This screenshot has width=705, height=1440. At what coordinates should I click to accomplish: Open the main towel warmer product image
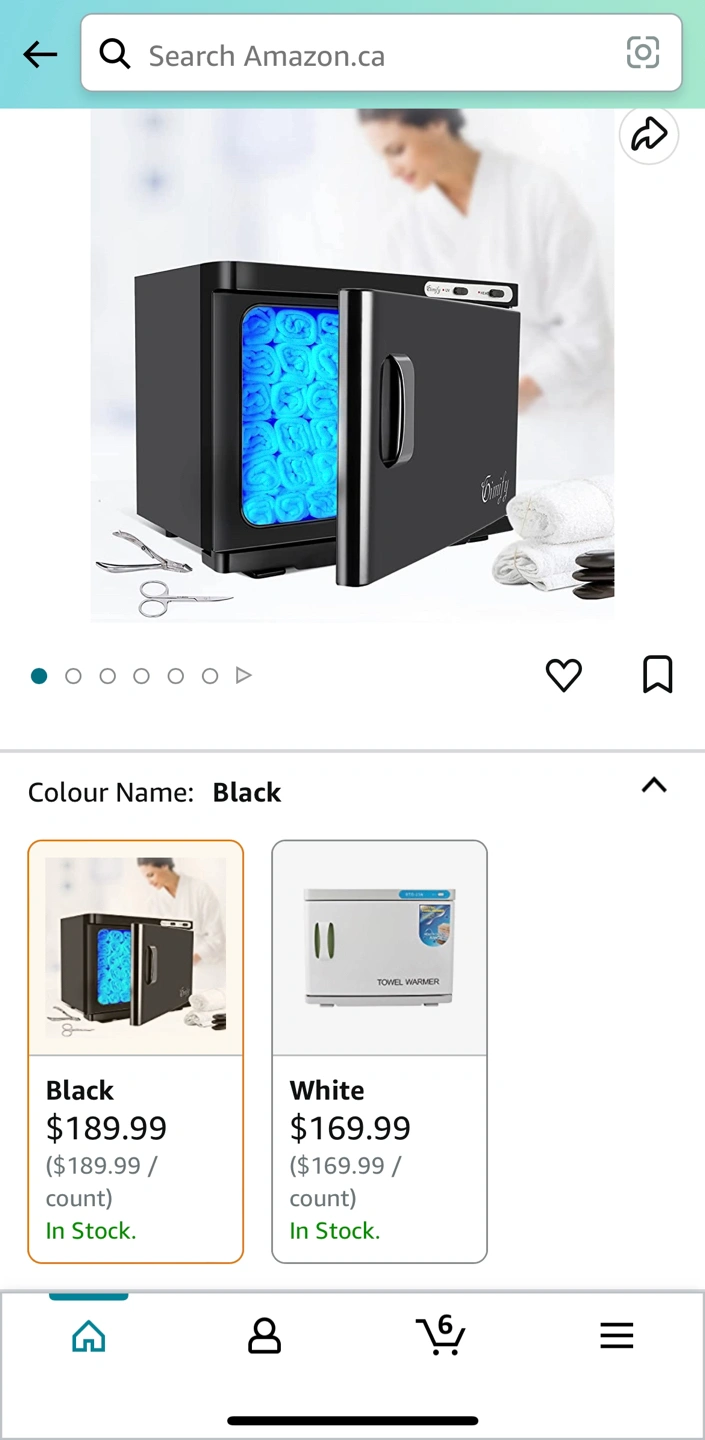(352, 367)
